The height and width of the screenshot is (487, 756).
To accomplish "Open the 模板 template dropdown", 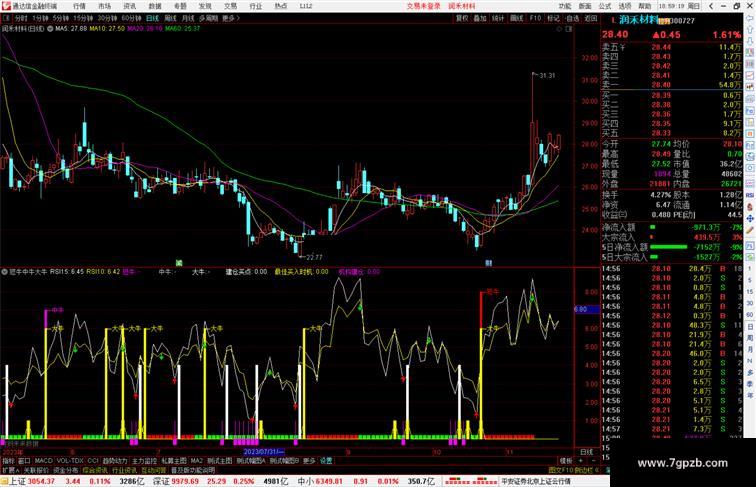I will [x=566, y=461].
